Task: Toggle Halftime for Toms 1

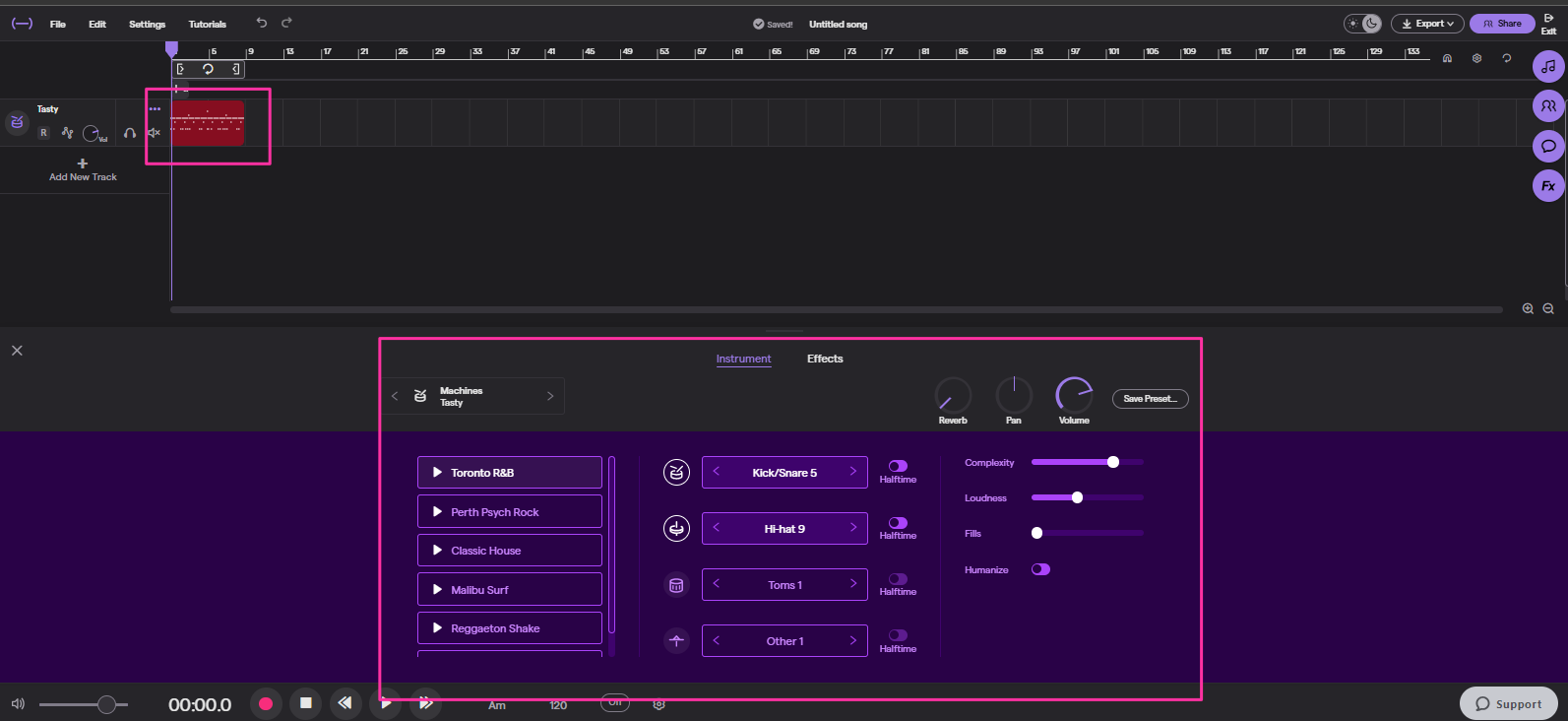Action: [x=898, y=579]
